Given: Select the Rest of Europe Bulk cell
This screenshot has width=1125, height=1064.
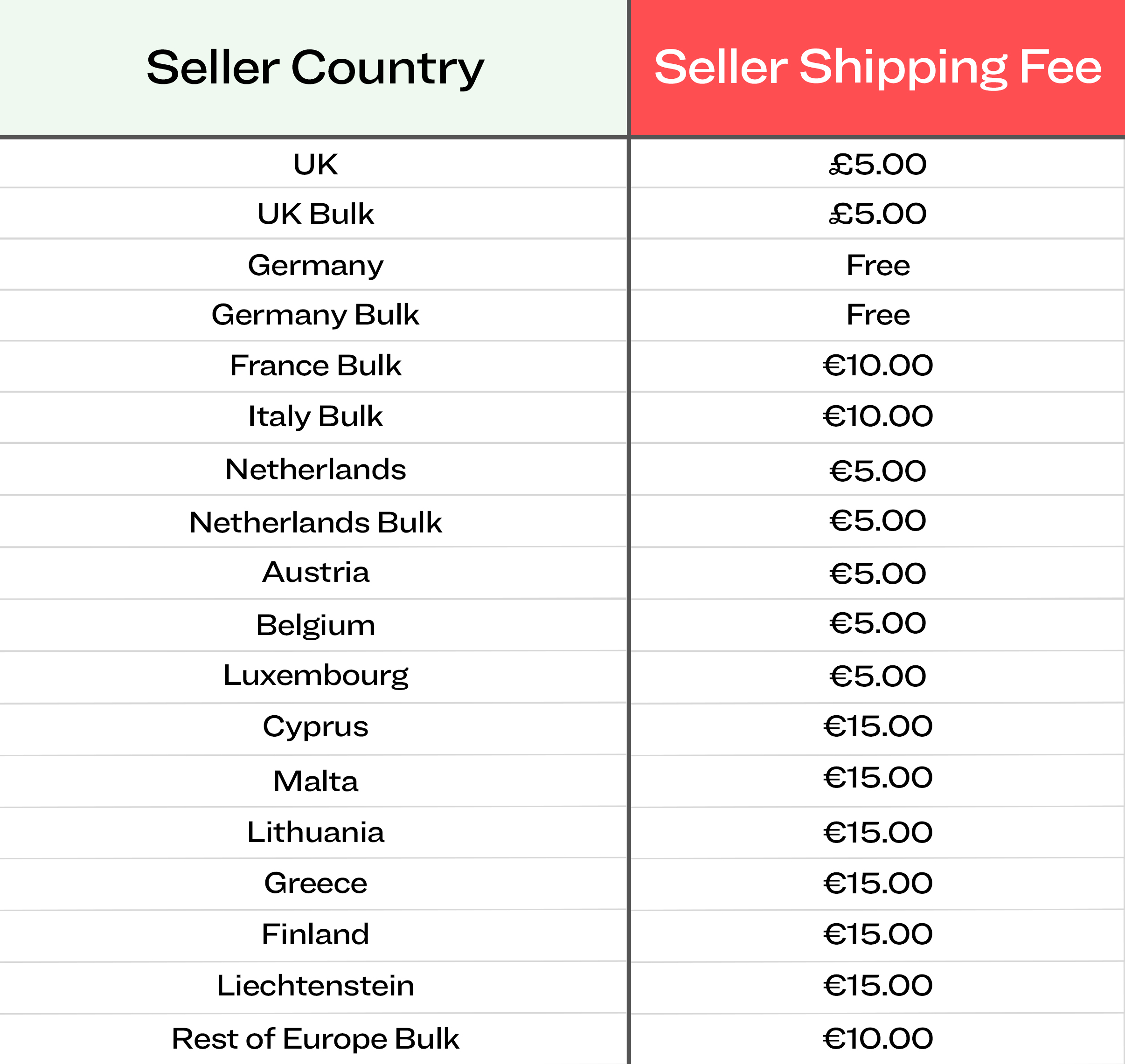Looking at the screenshot, I should click(x=315, y=1038).
